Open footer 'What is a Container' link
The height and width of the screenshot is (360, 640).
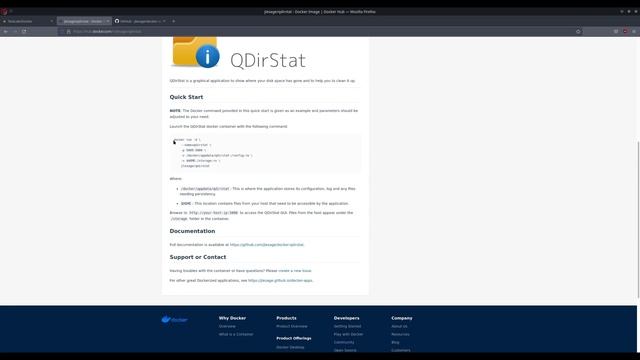(x=236, y=334)
